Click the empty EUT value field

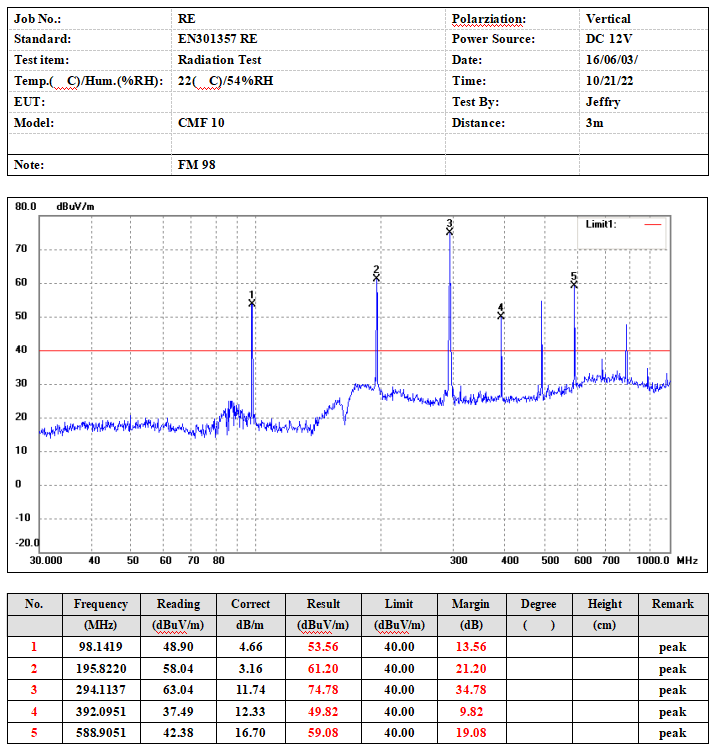coord(308,102)
